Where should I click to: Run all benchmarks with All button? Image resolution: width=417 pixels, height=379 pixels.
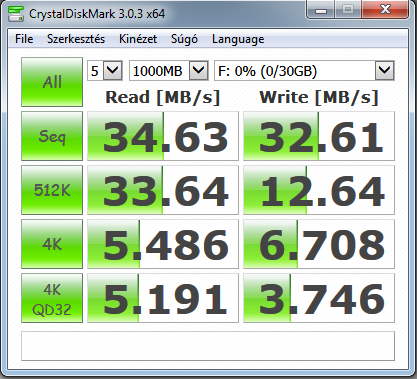coord(52,82)
